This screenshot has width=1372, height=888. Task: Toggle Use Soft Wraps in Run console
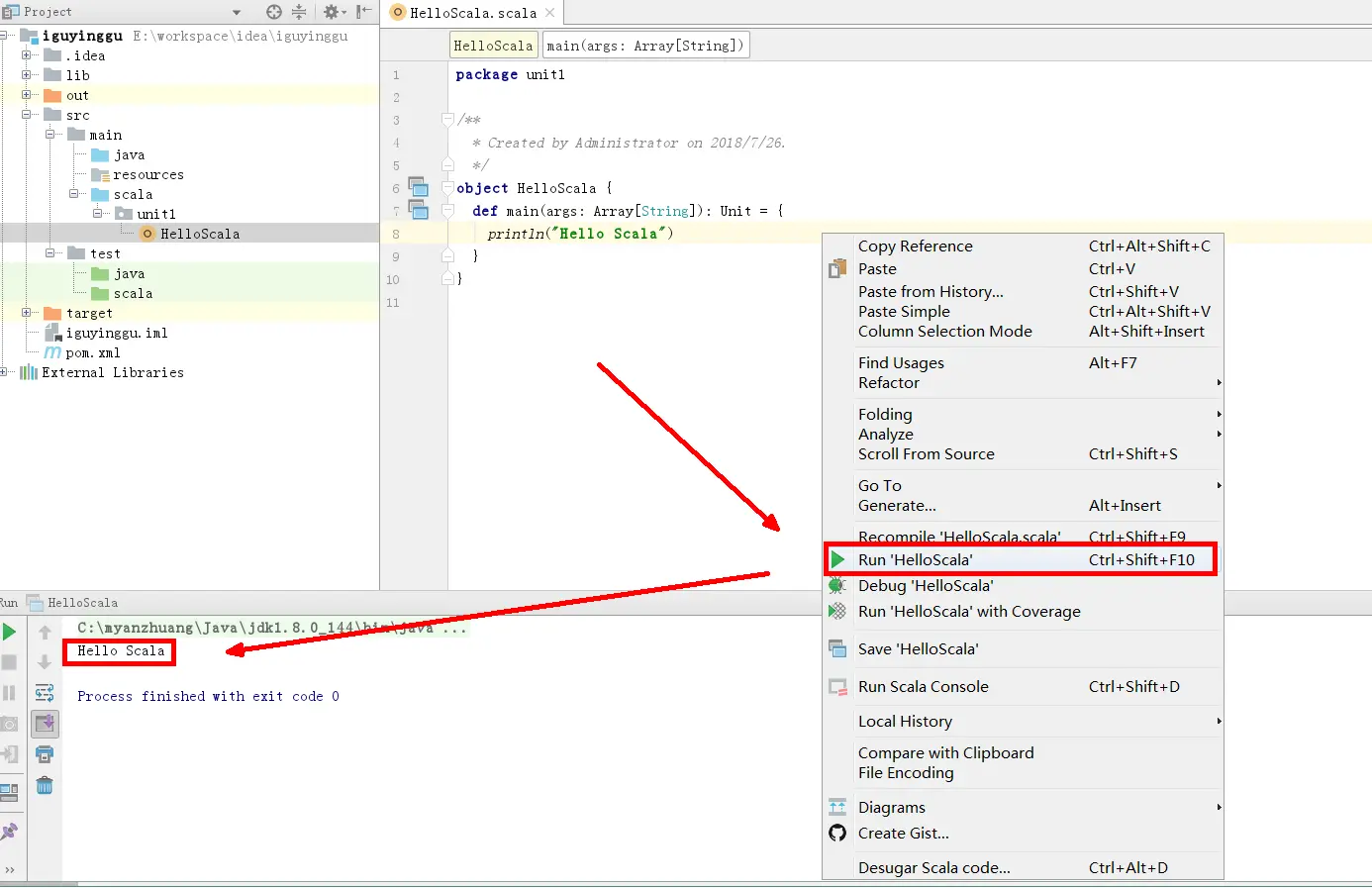(45, 693)
